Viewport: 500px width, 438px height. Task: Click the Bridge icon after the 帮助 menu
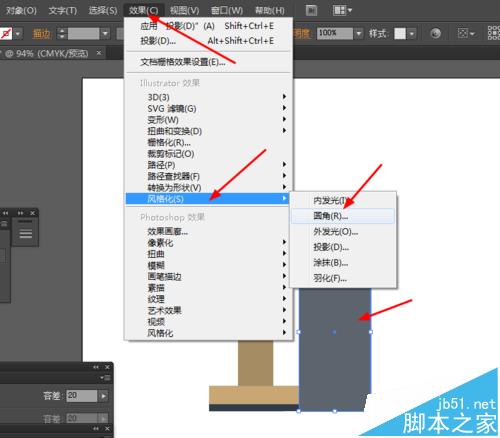pos(311,10)
